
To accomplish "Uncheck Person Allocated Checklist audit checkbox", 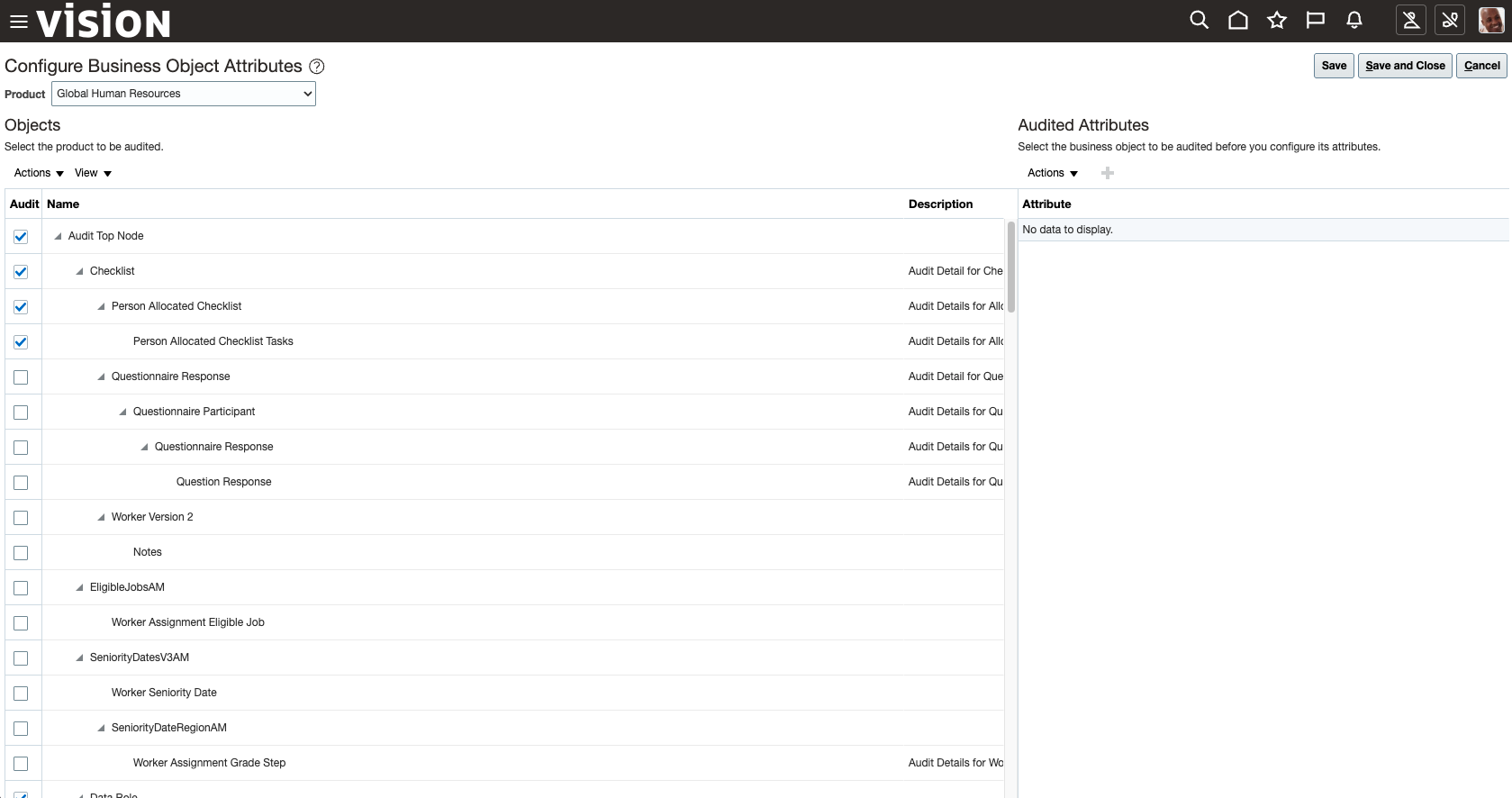I will coord(21,307).
